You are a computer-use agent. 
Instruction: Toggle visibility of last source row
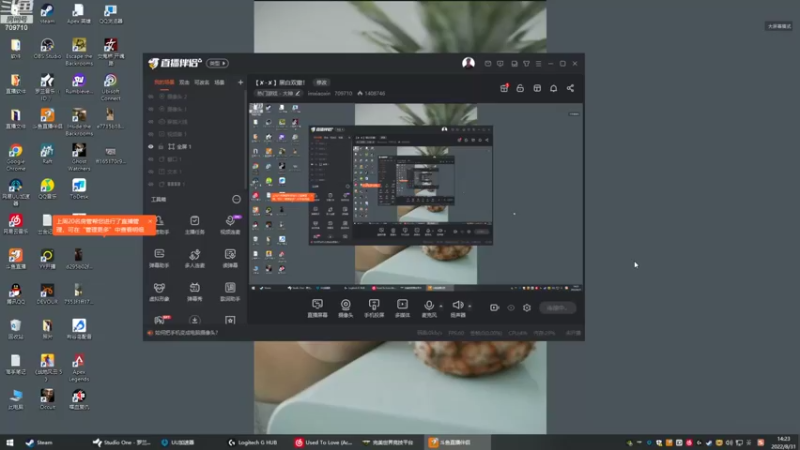151,184
